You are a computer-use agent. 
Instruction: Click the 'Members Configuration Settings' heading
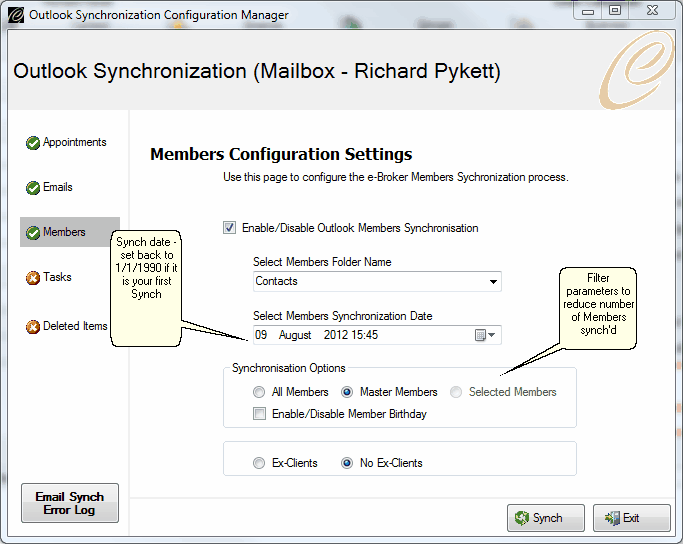pos(281,154)
